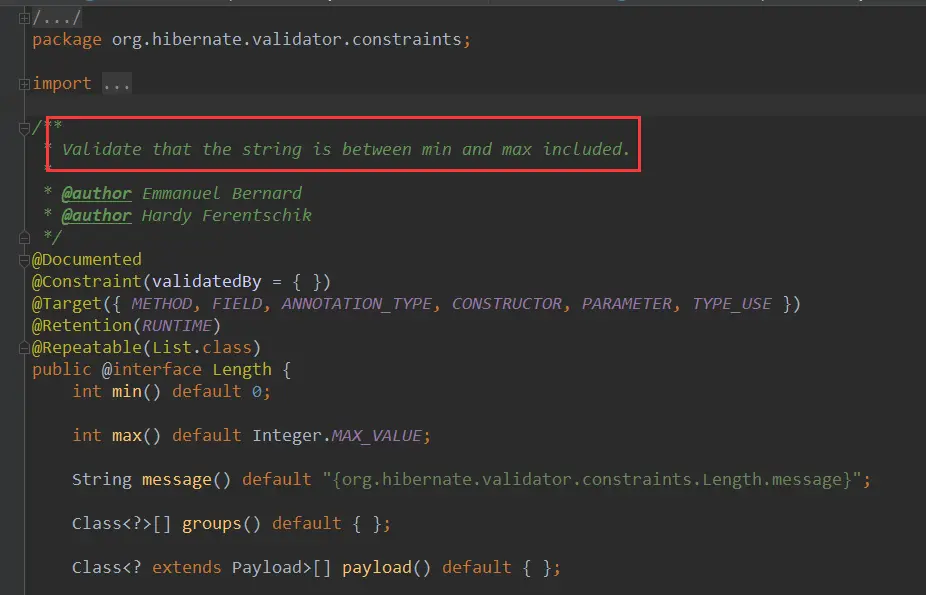This screenshot has height=595, width=926.
Task: Click the groups() method name
Action: point(211,524)
